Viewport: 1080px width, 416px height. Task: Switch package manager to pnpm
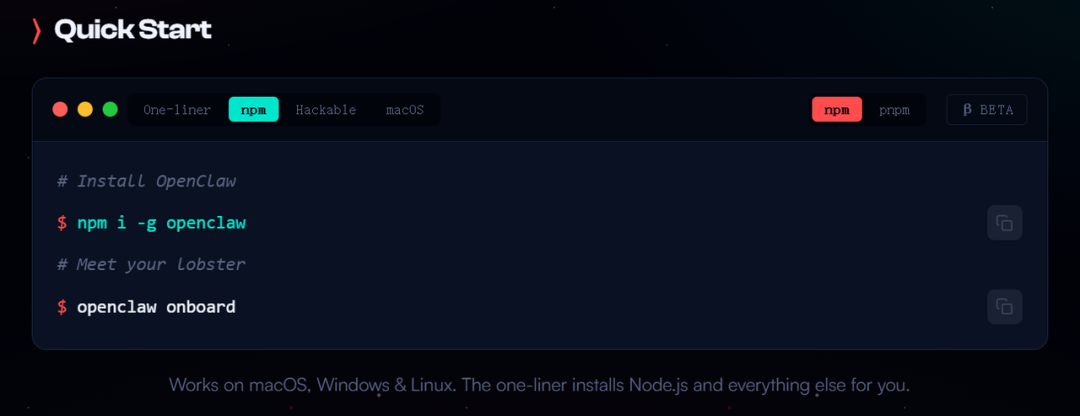(894, 110)
